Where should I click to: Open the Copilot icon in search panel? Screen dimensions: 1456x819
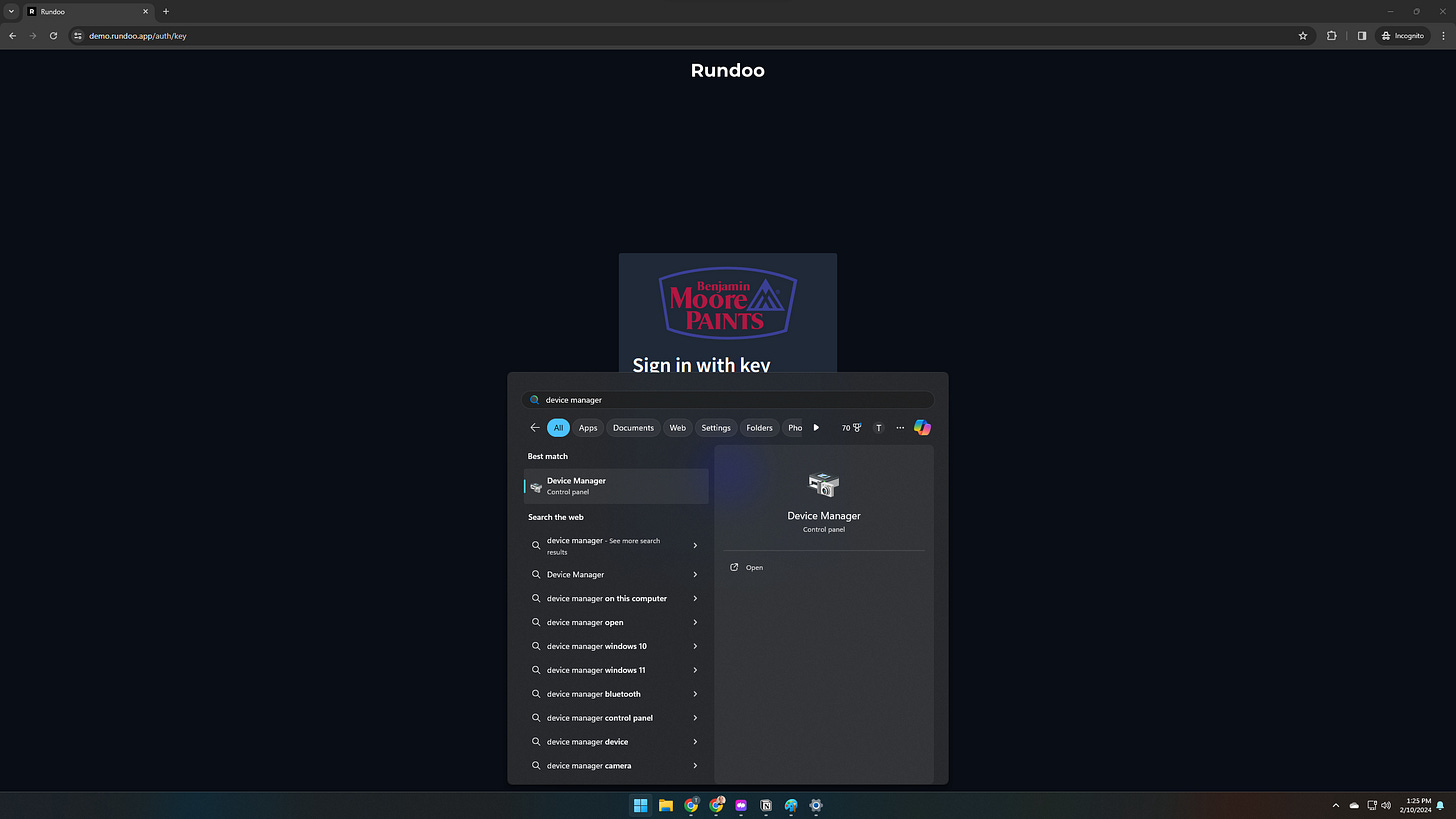(x=922, y=428)
